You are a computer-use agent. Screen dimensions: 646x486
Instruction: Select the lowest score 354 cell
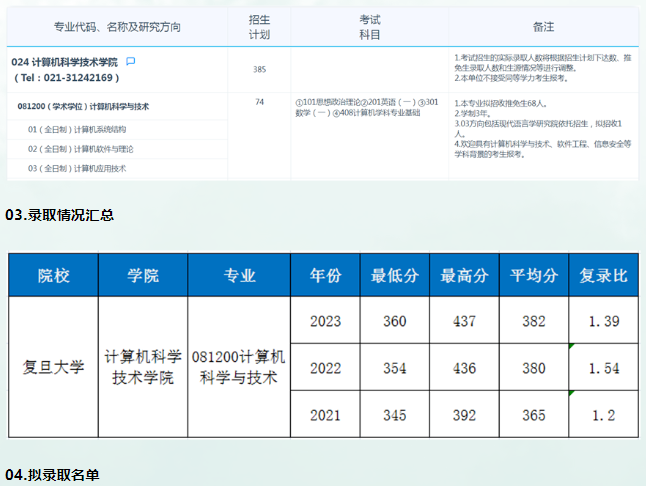(x=395, y=367)
